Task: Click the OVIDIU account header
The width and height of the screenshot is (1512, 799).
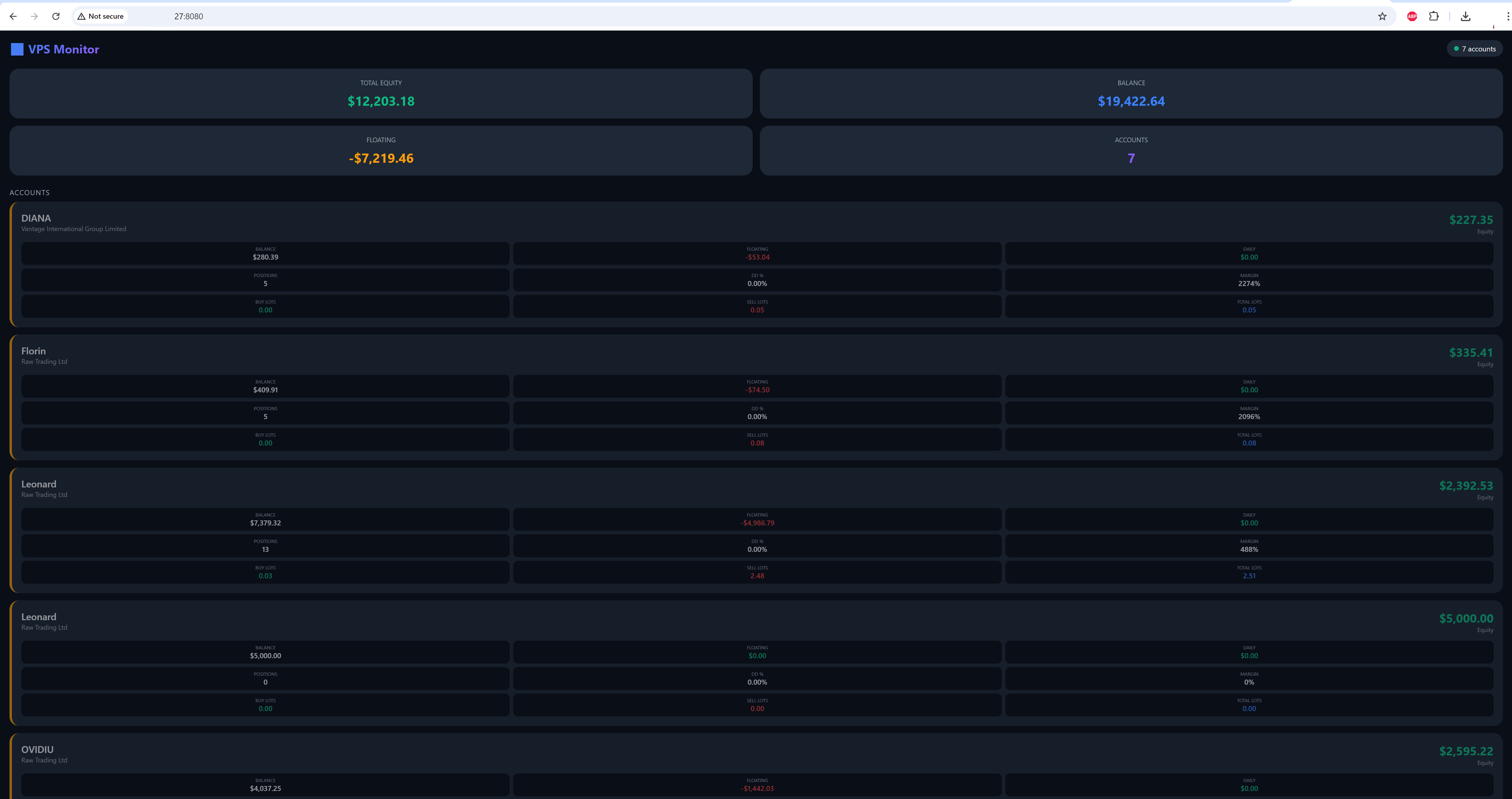Action: click(37, 749)
